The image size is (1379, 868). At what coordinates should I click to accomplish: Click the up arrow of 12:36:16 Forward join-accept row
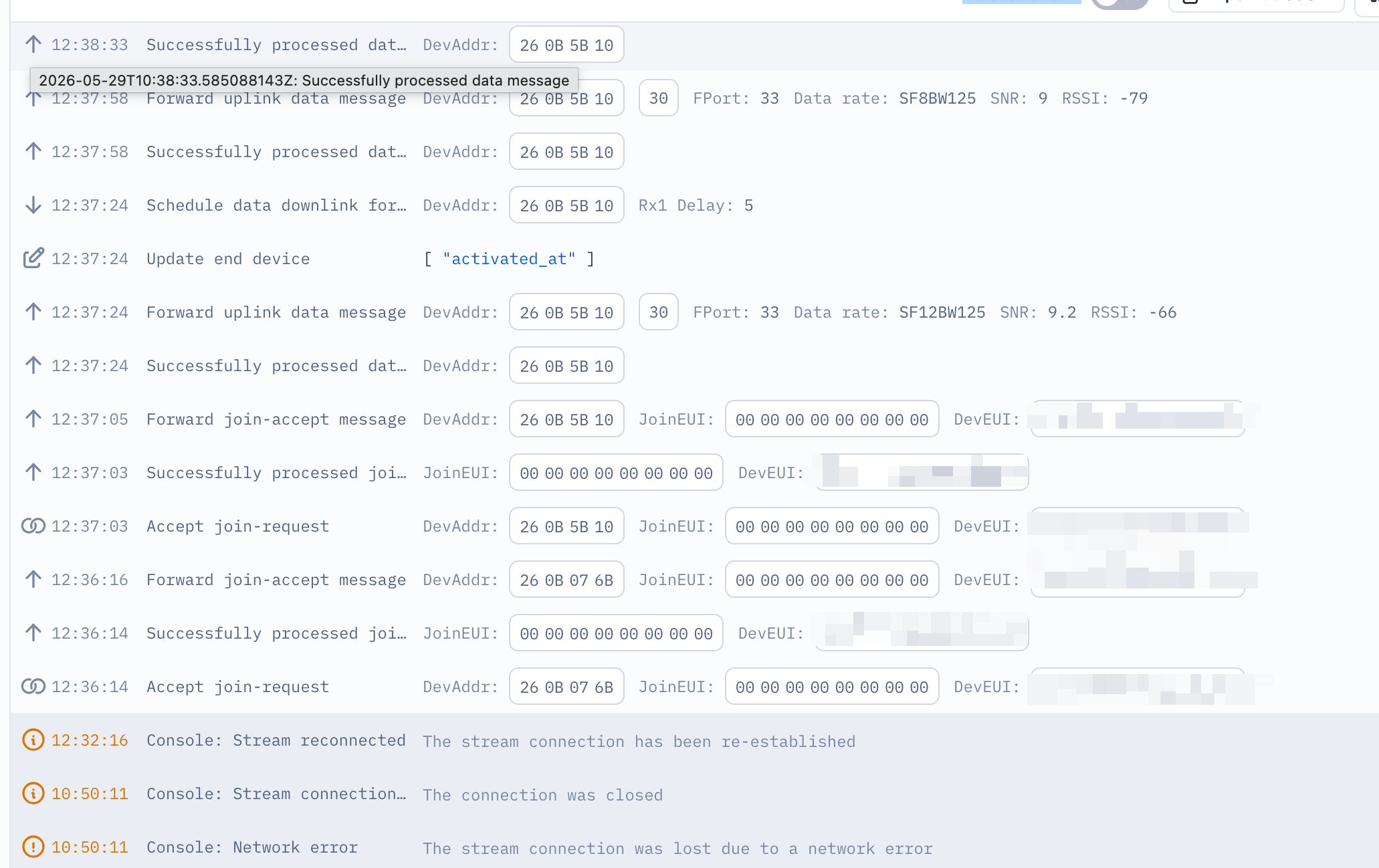coord(33,579)
